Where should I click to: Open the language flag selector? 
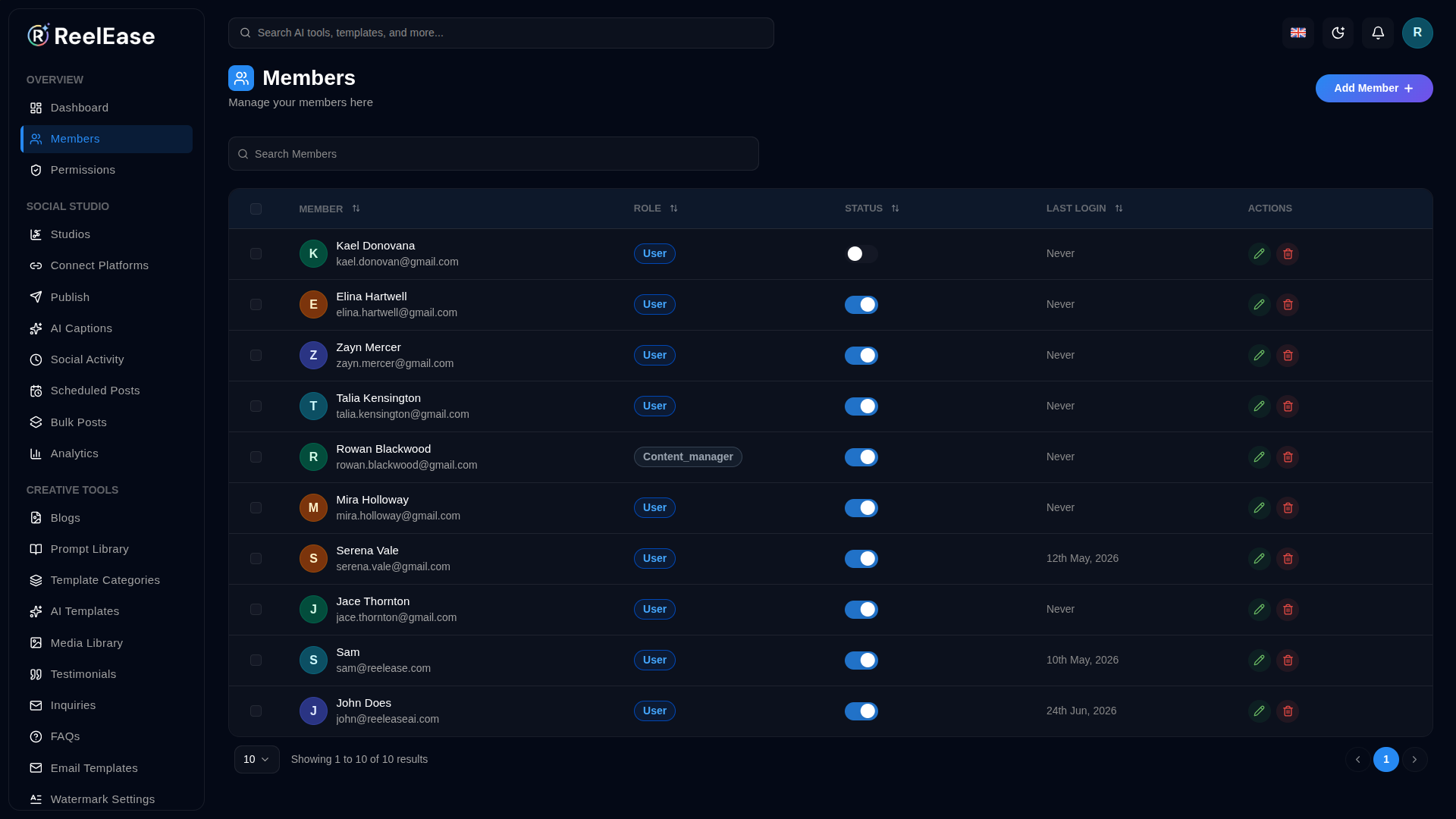1298,33
